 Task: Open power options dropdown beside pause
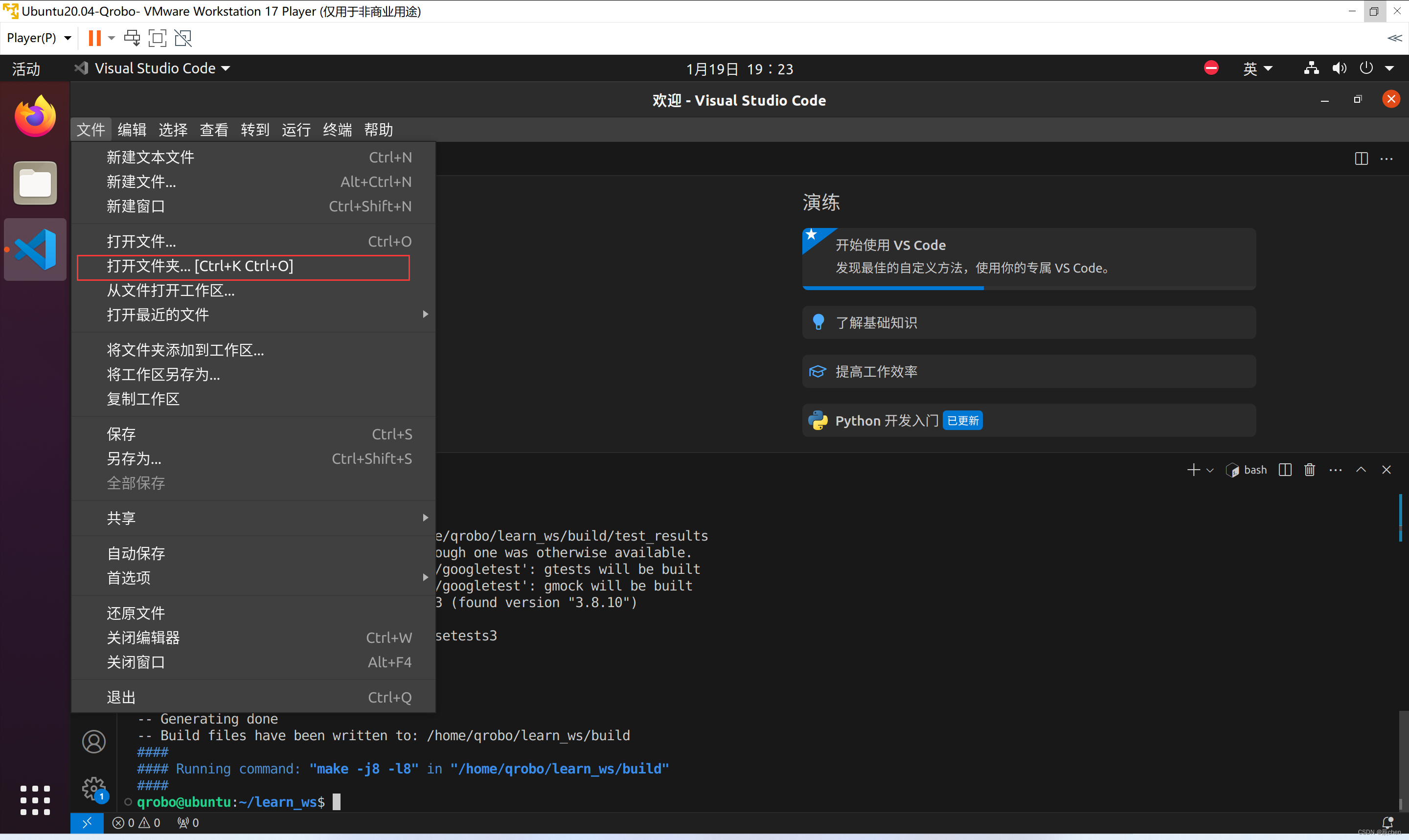tap(112, 38)
